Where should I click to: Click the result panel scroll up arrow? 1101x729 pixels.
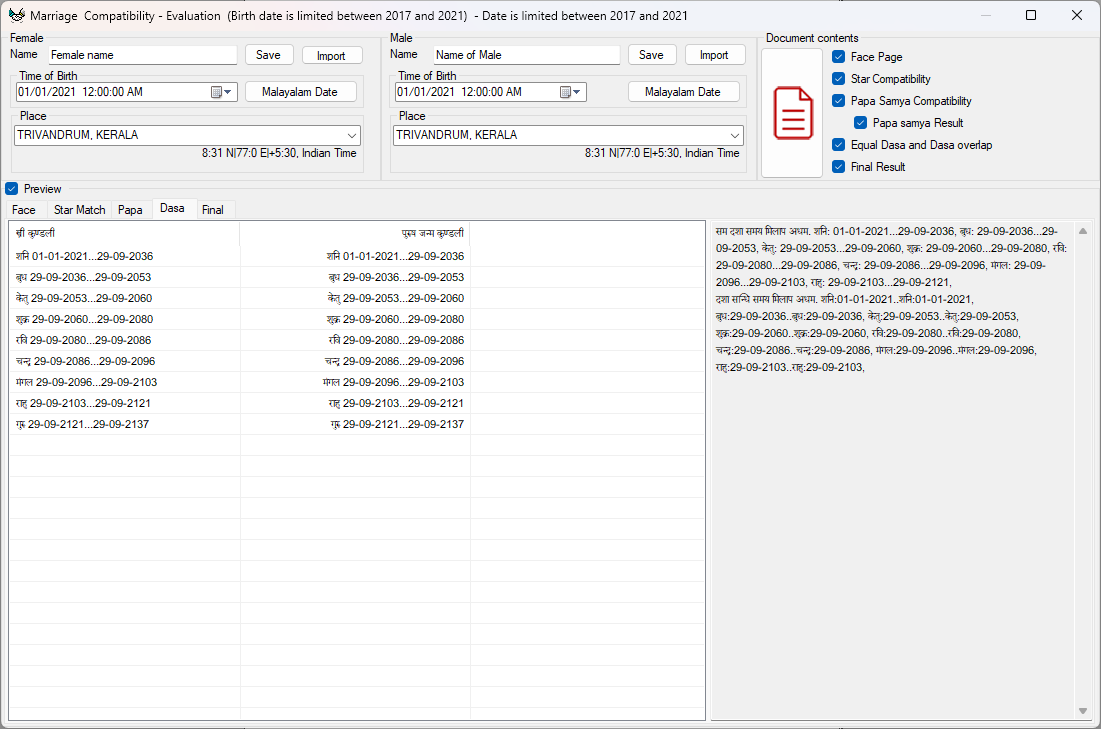[1083, 231]
